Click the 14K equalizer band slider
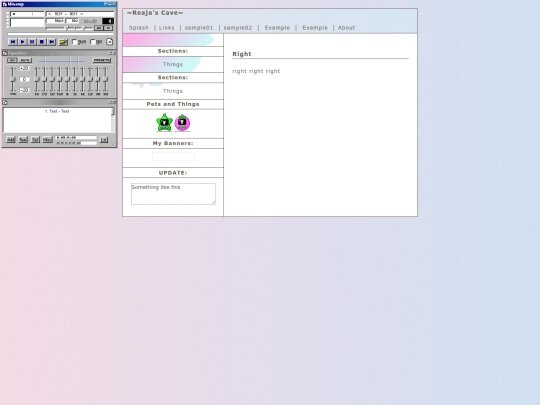Viewport: 540px width, 405px height. point(98,80)
